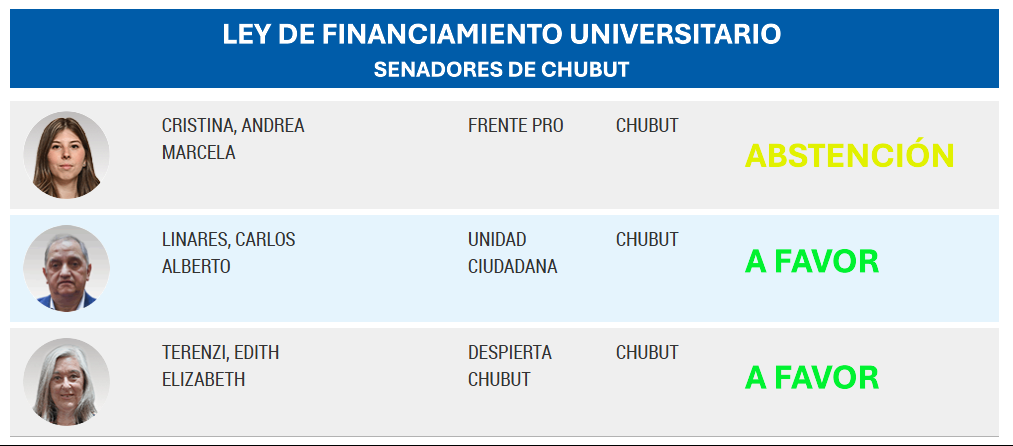Viewport: 1013px width, 446px height.
Task: Click the word 'ELIZABETH'
Action: point(203,380)
